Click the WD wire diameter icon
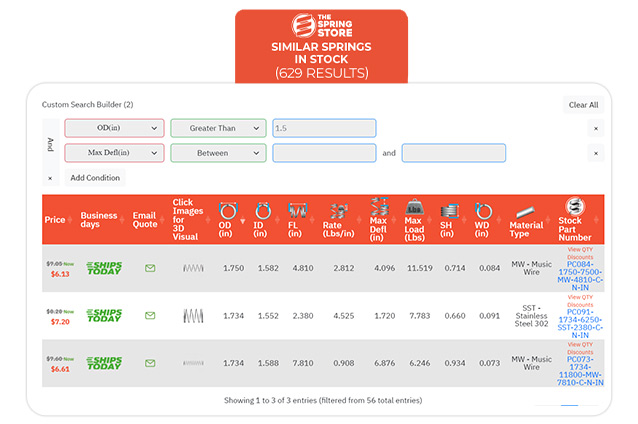 [x=483, y=211]
